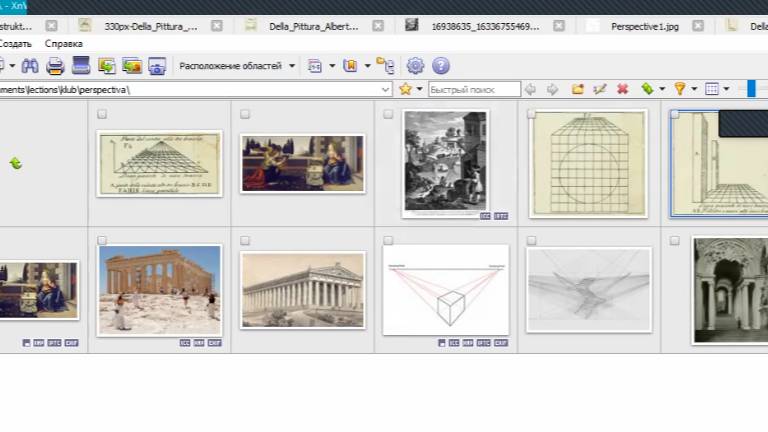Close the Della_Pittura_Albert tab
The image size is (768, 432).
click(x=378, y=26)
